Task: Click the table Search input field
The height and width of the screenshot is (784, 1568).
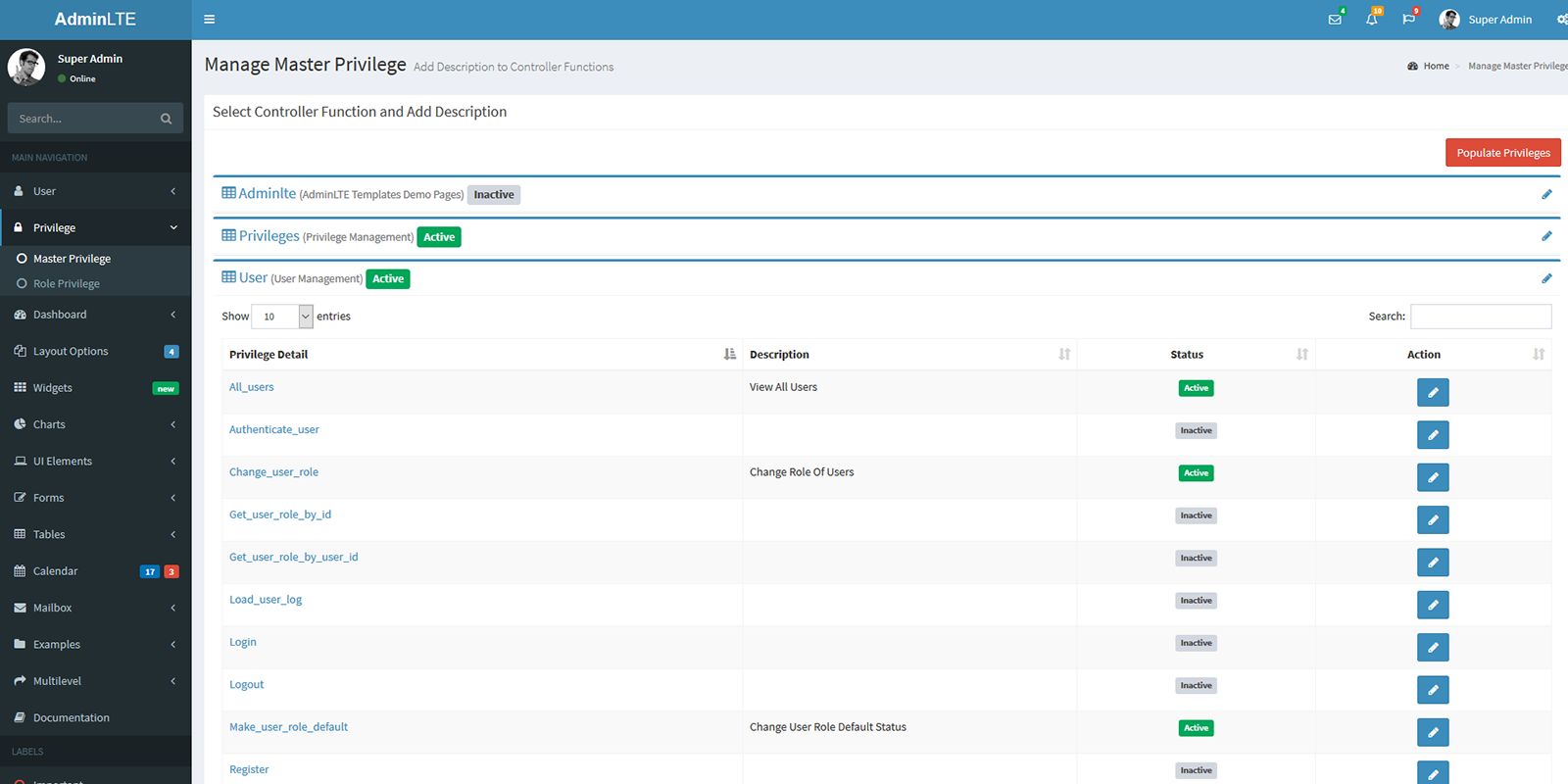Action: pyautogui.click(x=1480, y=317)
